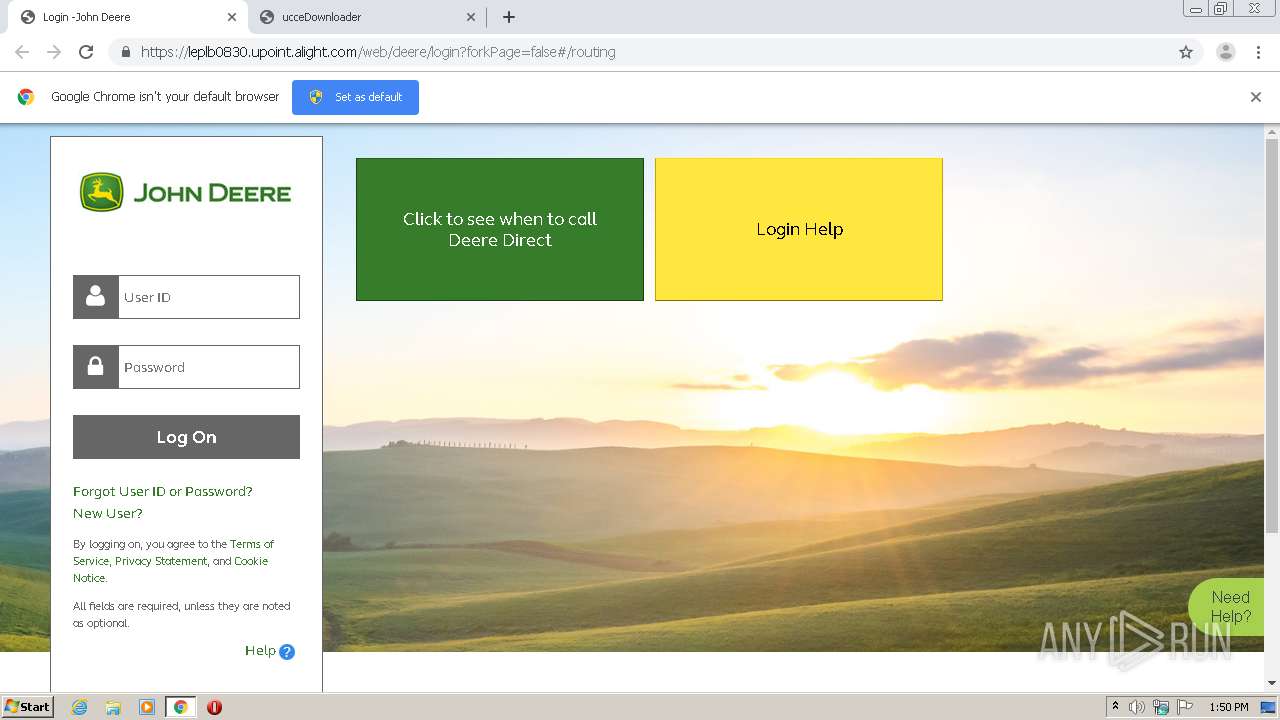
Task: Open the Windows Start menu
Action: tap(28, 707)
